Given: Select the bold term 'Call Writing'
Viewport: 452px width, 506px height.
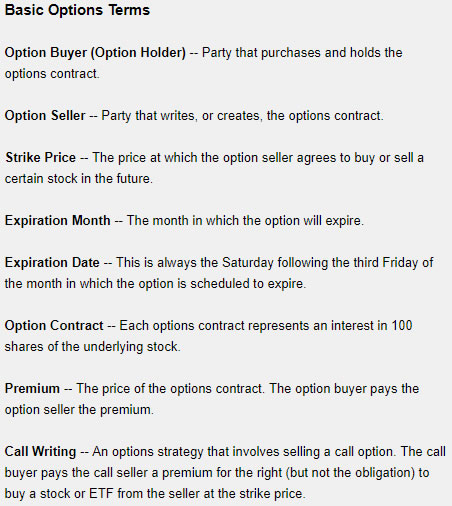Looking at the screenshot, I should tap(41, 452).
